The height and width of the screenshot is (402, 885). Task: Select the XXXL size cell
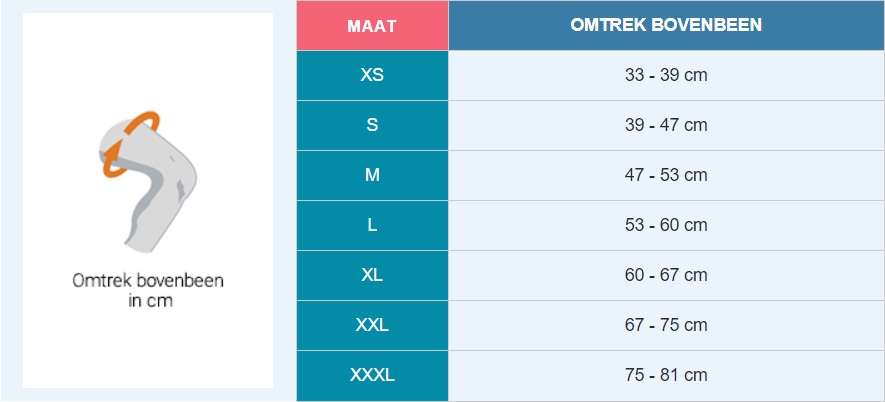click(x=372, y=376)
